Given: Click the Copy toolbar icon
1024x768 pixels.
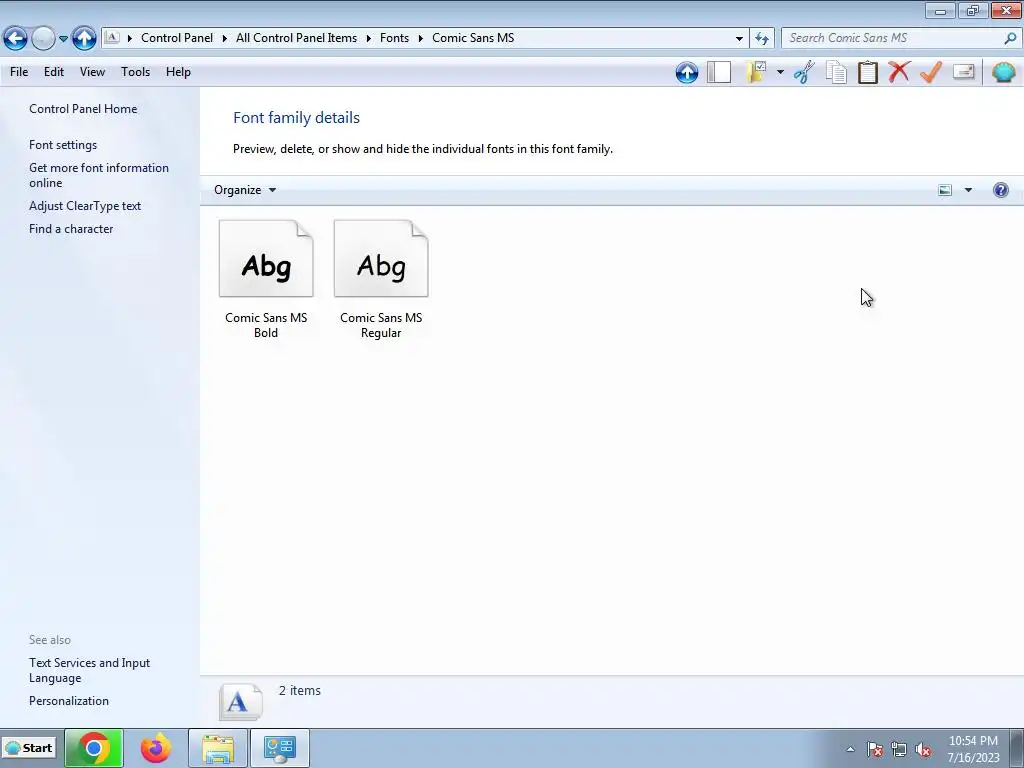Looking at the screenshot, I should click(836, 72).
